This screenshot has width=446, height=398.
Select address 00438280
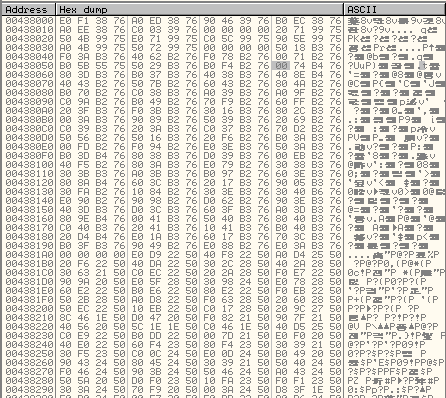point(29,381)
